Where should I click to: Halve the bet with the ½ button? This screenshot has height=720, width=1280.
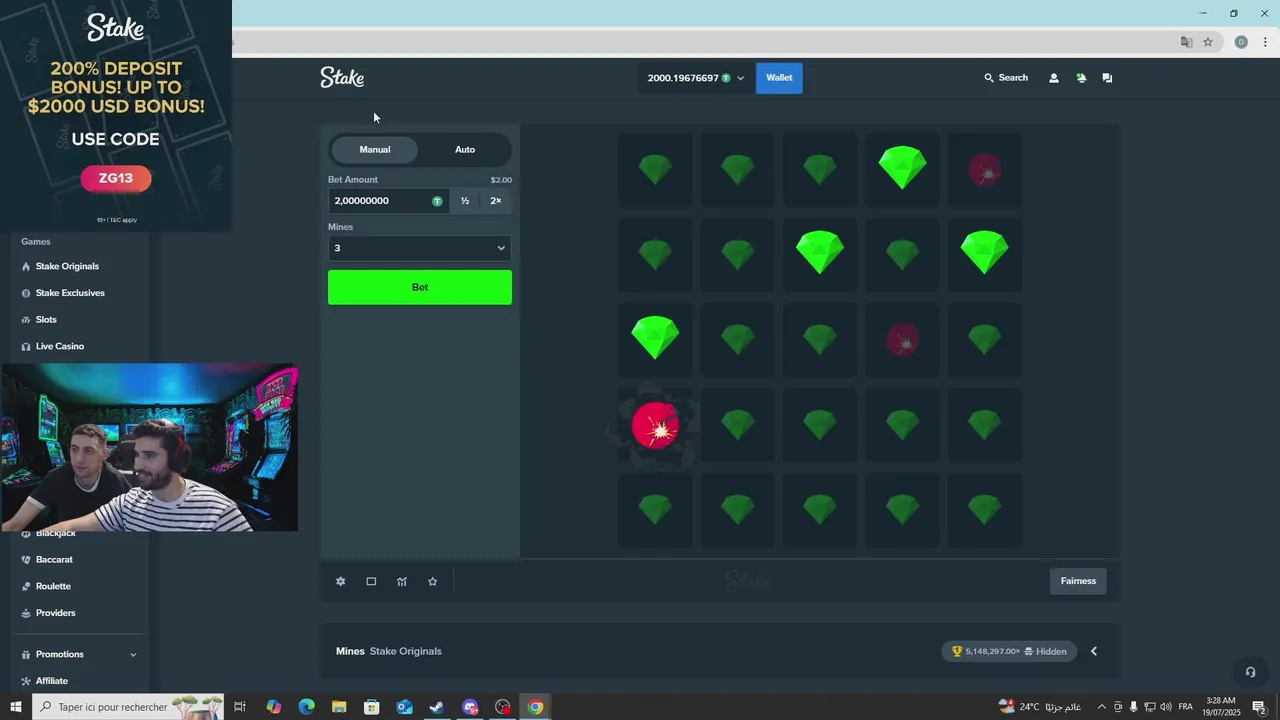[x=465, y=201]
